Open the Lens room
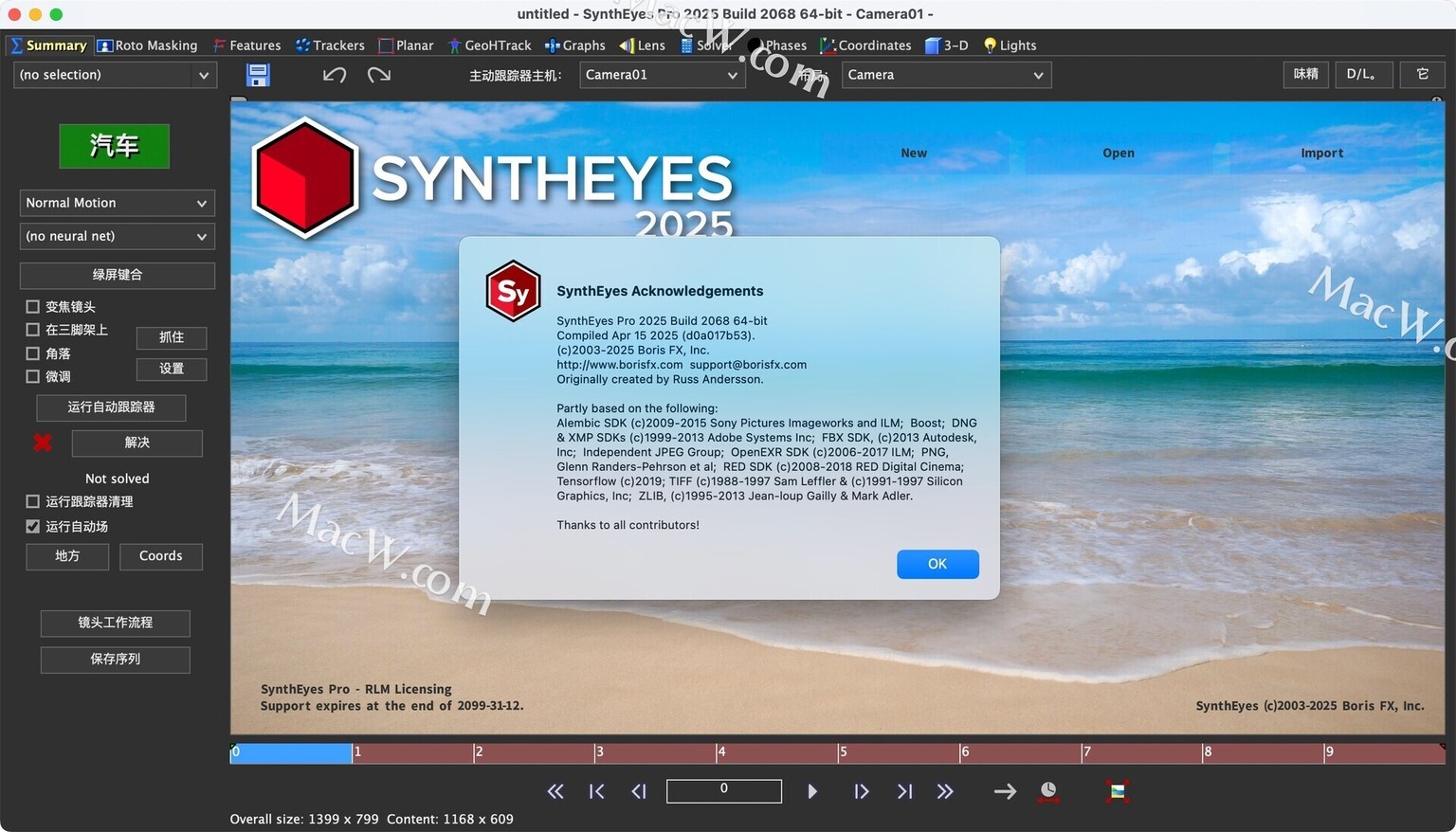This screenshot has height=832, width=1456. tap(642, 45)
